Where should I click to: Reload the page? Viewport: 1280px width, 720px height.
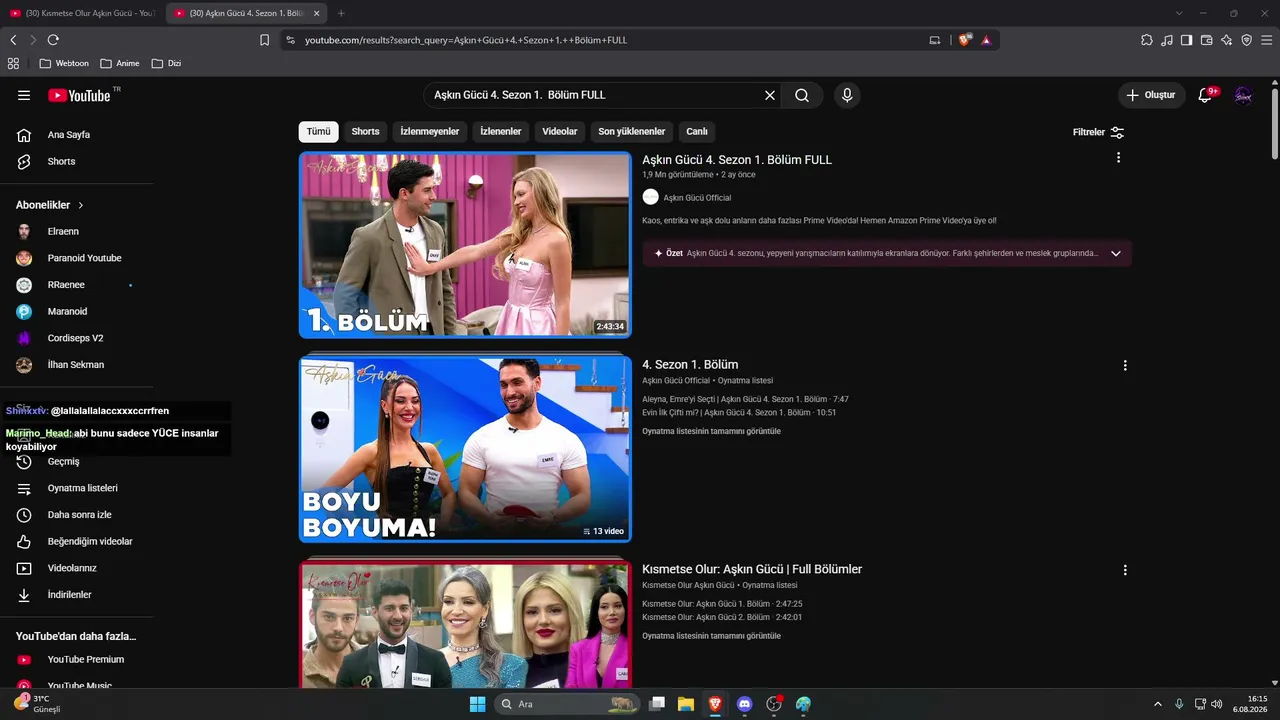point(53,40)
